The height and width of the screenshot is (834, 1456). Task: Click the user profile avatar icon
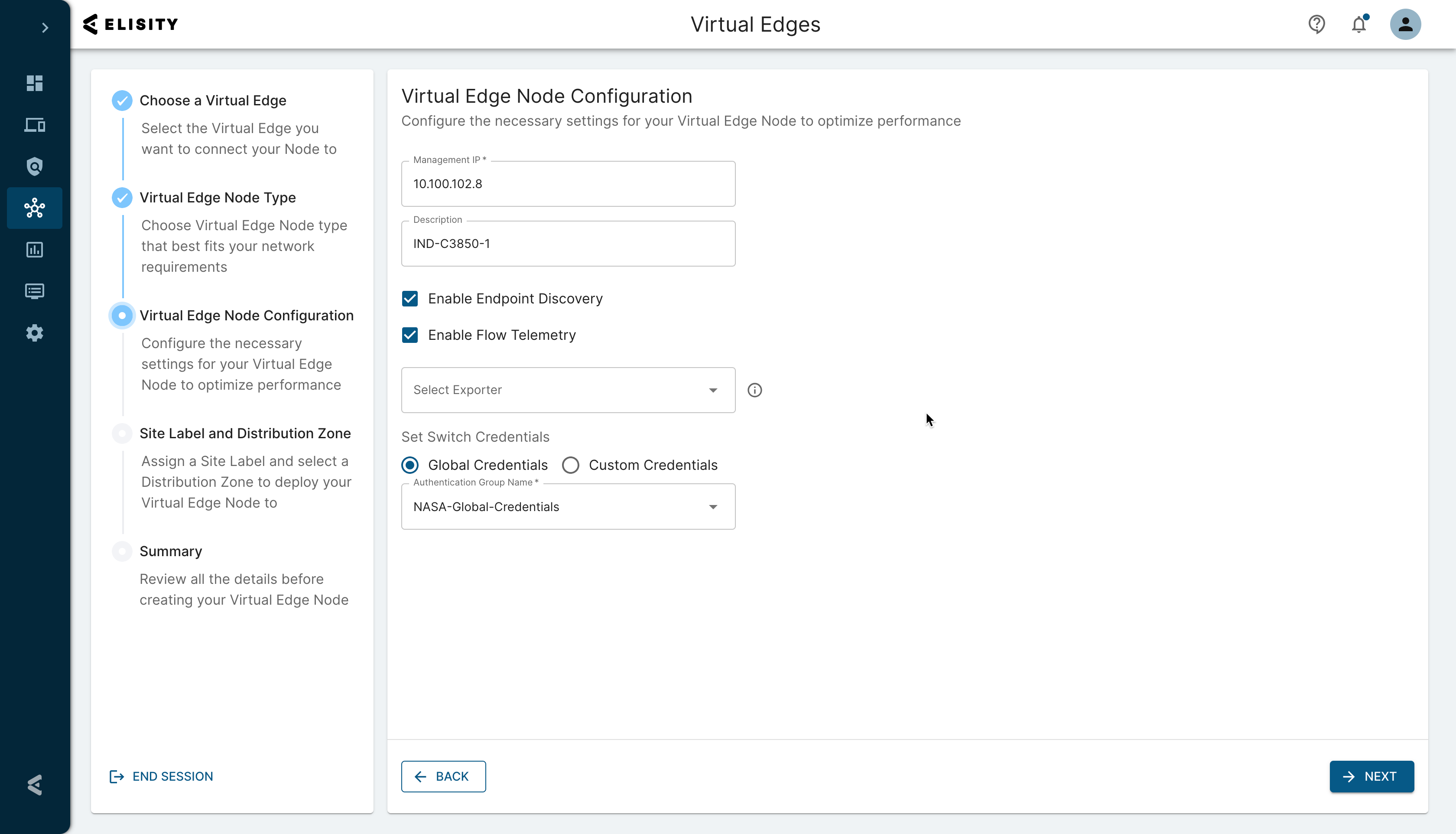1405,24
